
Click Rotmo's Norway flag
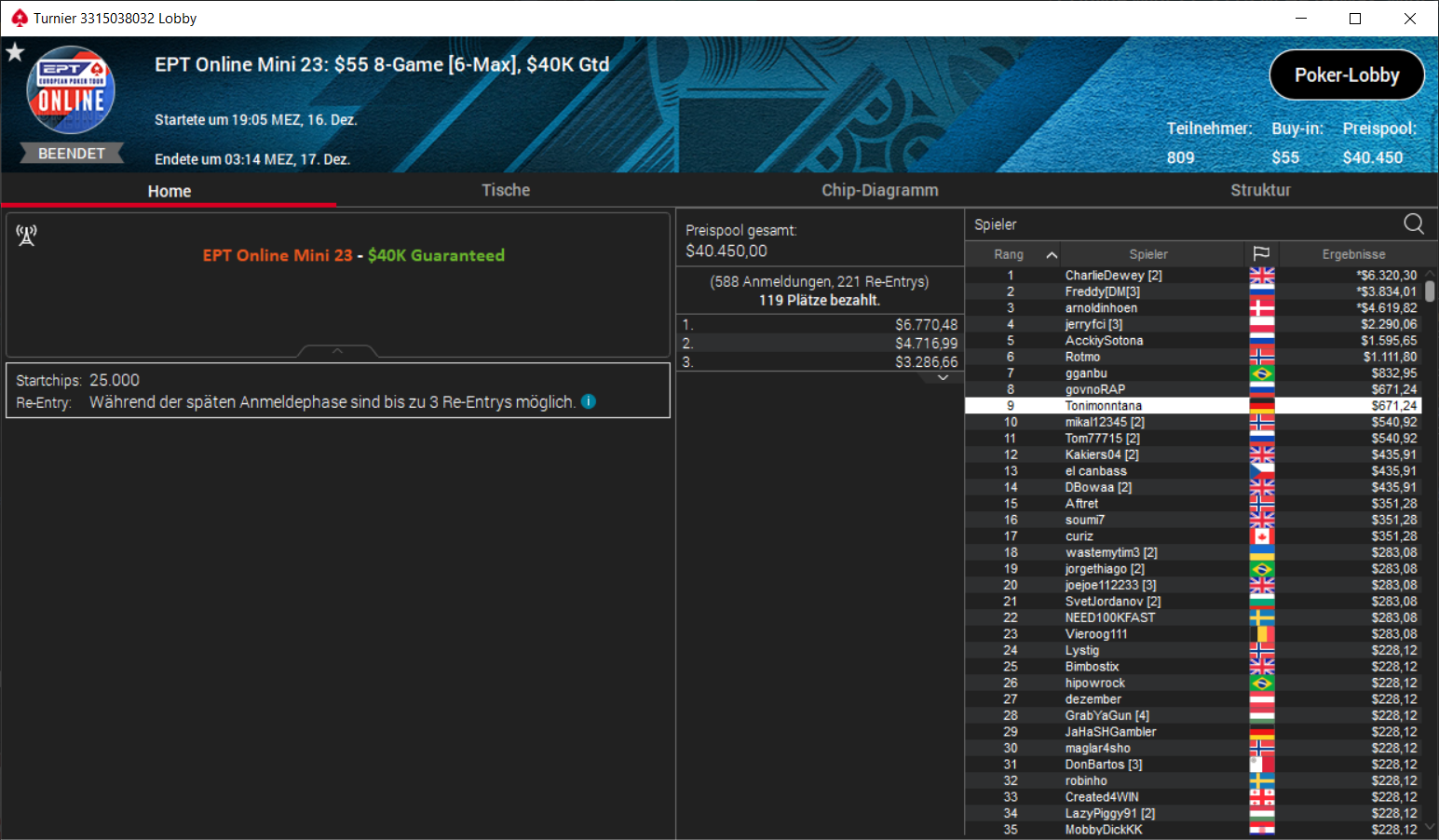[x=1262, y=357]
